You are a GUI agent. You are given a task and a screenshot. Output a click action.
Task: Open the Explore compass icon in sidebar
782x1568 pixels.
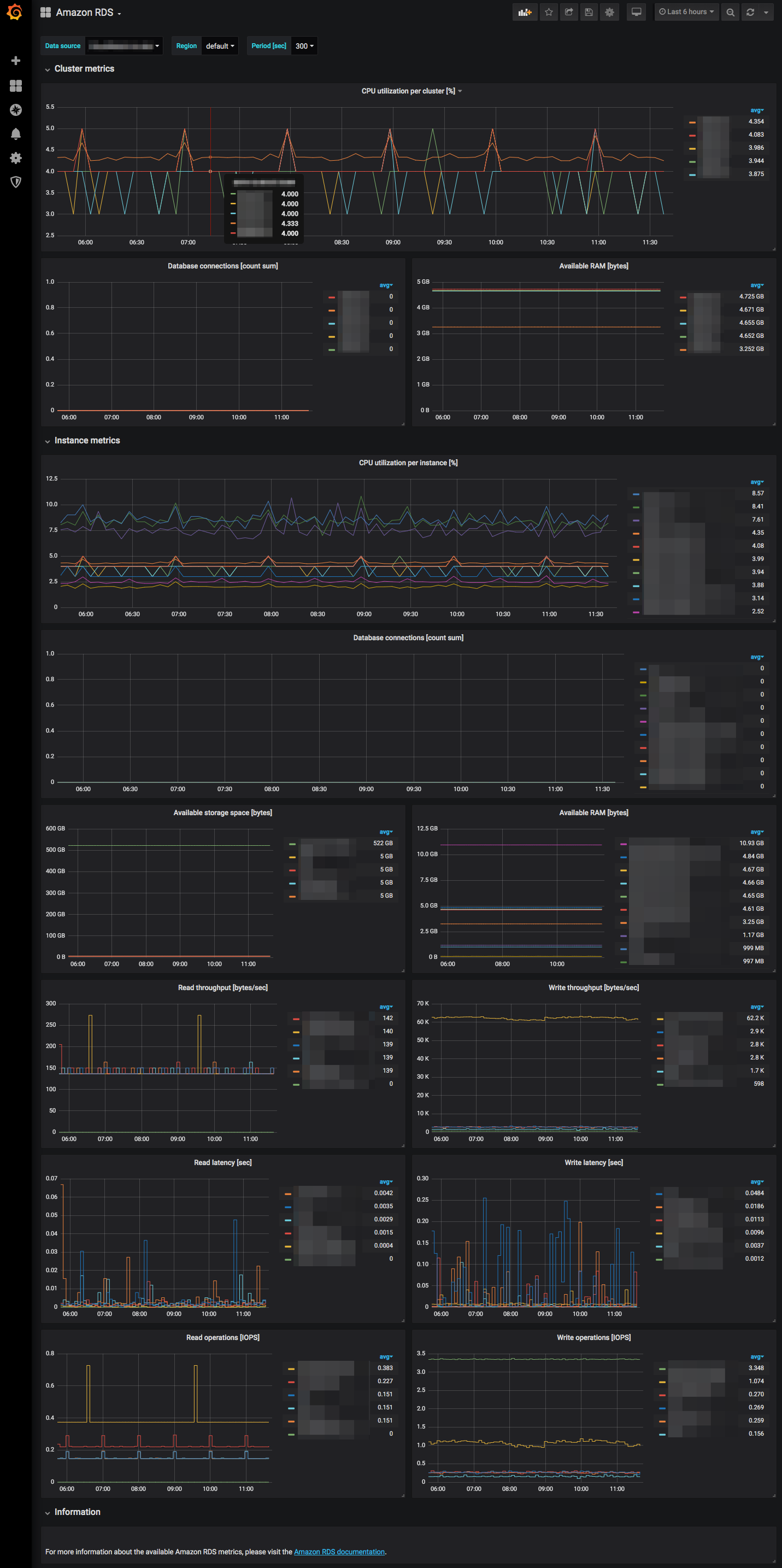click(16, 109)
